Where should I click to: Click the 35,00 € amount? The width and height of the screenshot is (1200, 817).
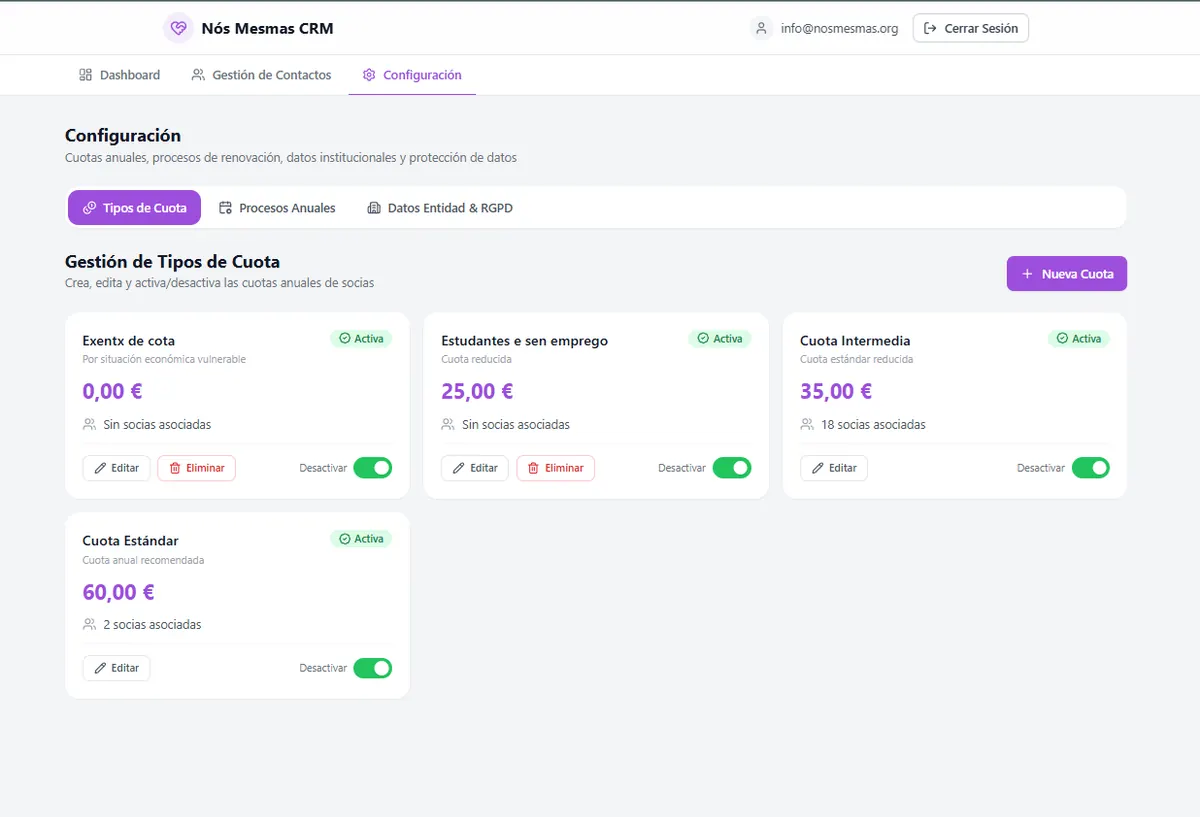(836, 391)
